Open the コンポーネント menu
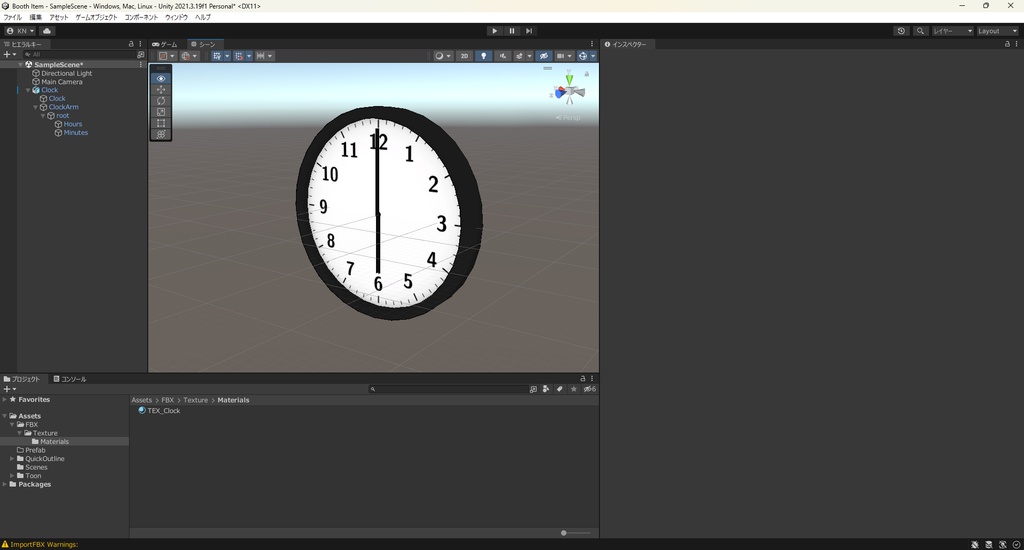1024x550 pixels. pos(141,17)
